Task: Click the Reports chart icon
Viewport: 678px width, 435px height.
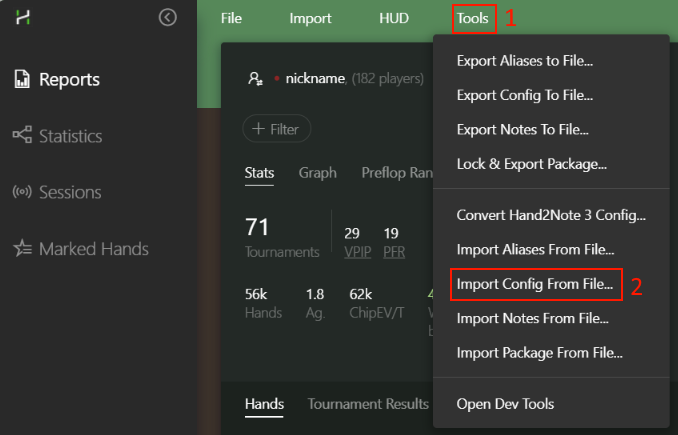Action: tap(21, 80)
